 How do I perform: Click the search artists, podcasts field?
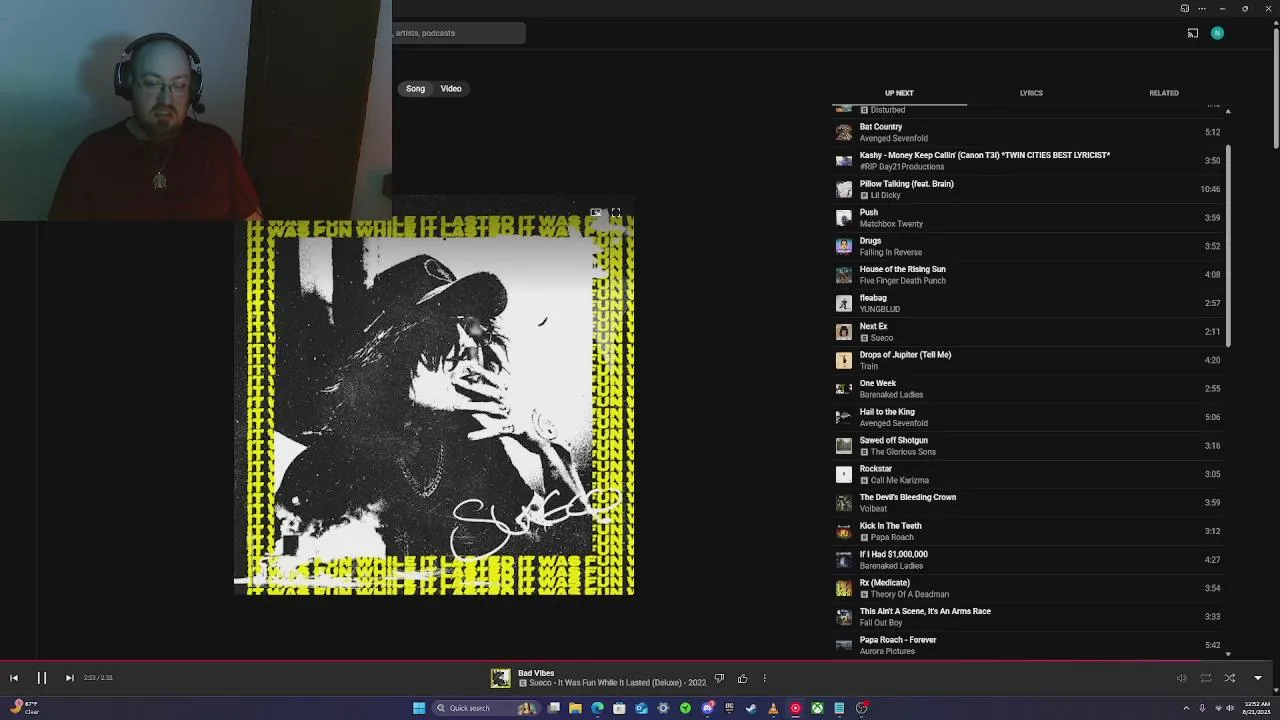[458, 33]
